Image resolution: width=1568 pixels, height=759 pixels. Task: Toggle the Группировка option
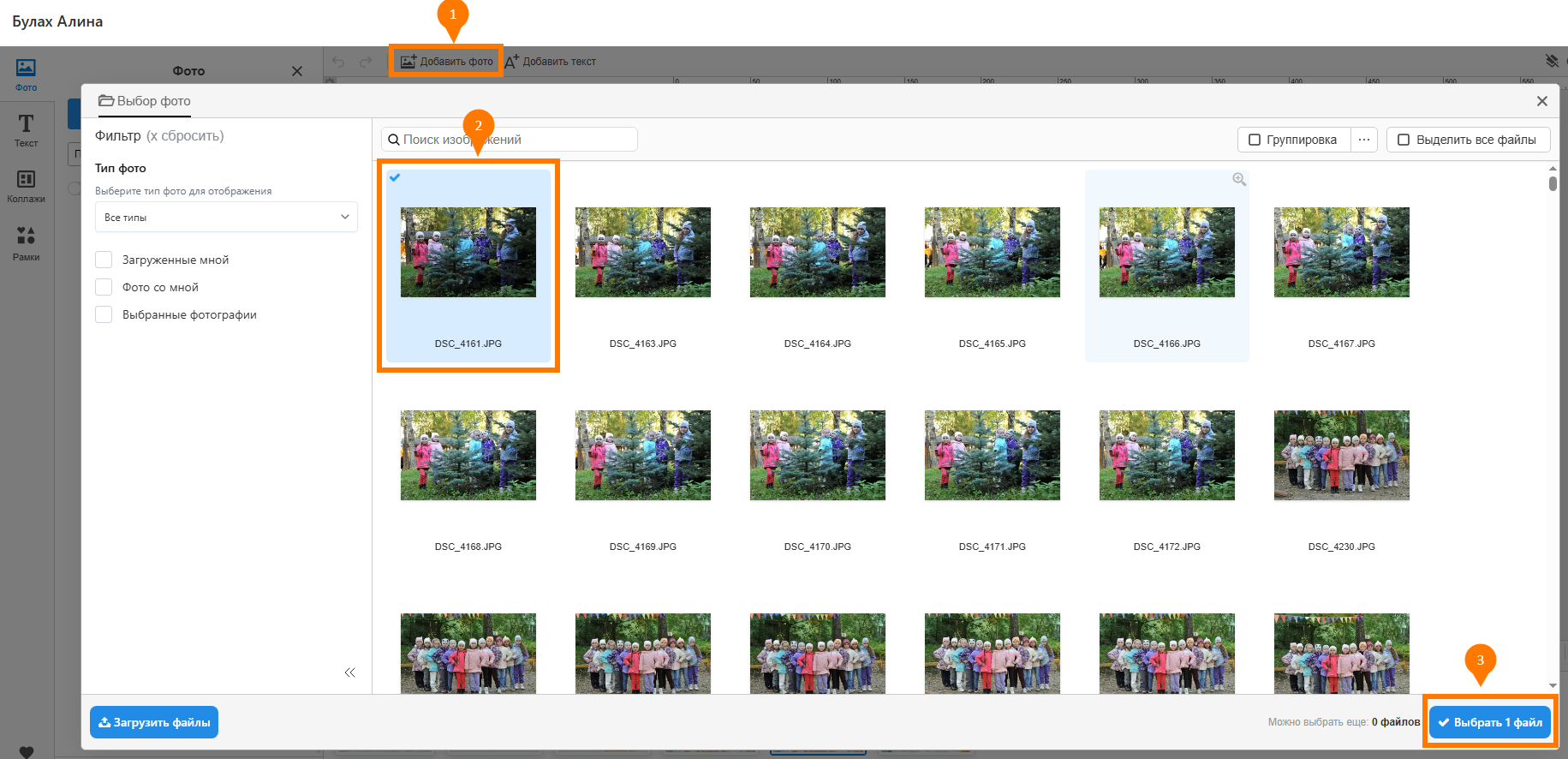pos(1293,140)
